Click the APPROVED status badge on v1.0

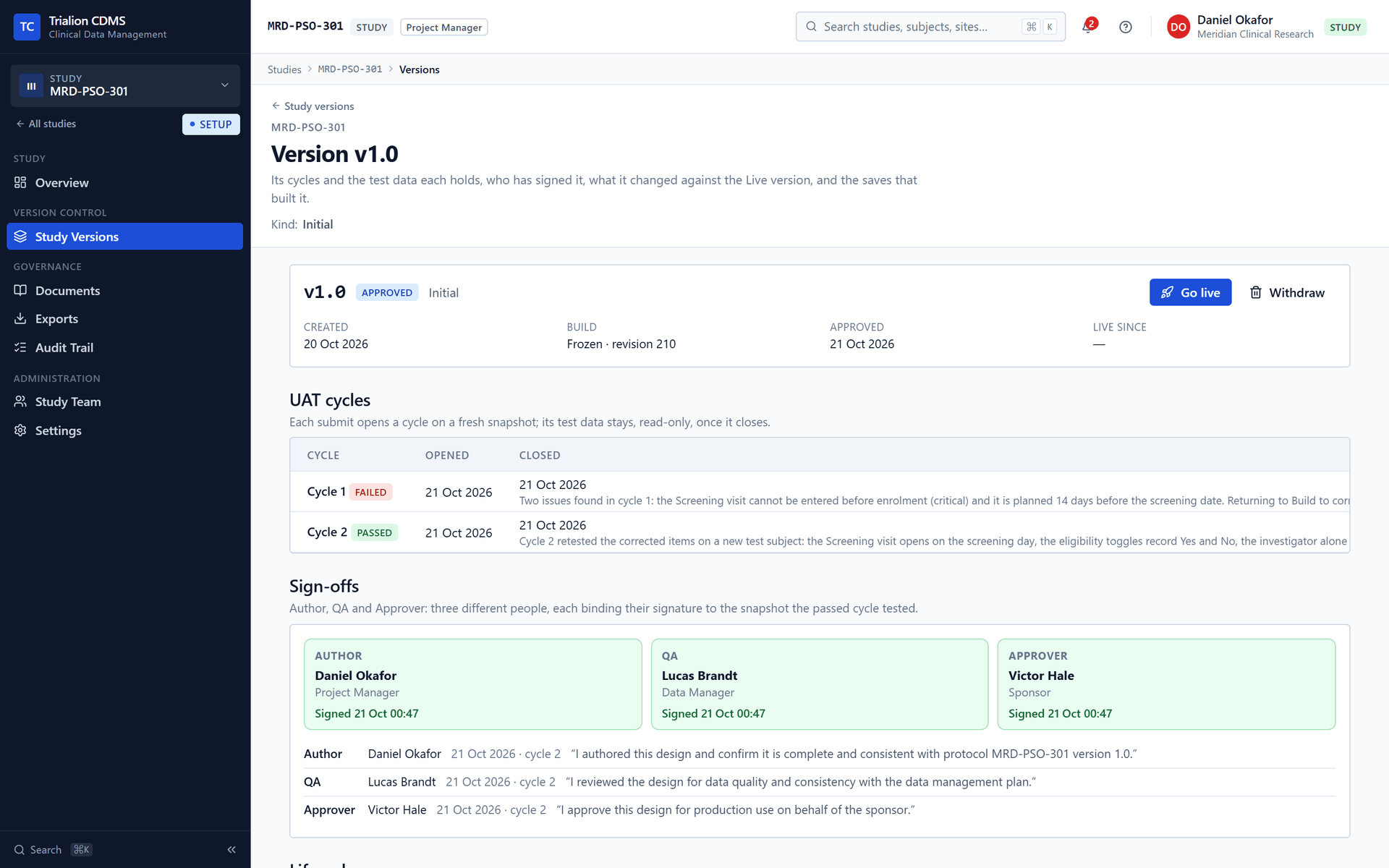click(387, 292)
